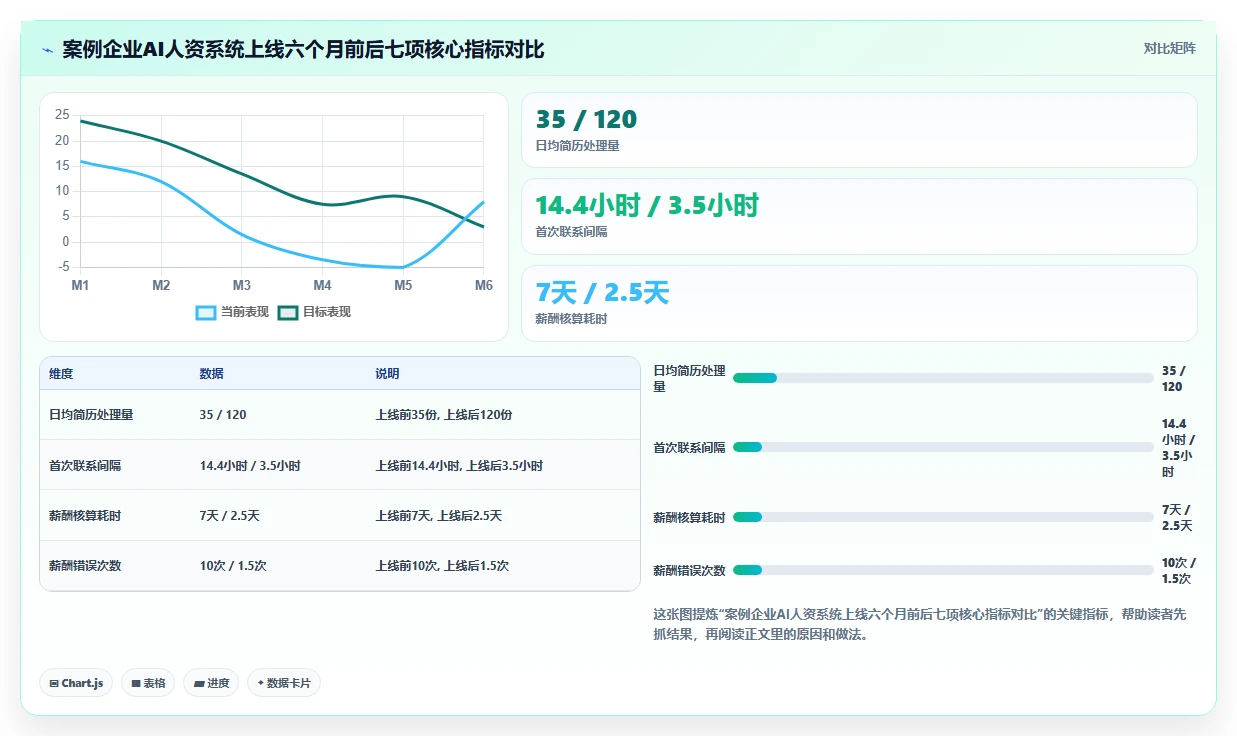Click the 数据 column header

point(211,373)
